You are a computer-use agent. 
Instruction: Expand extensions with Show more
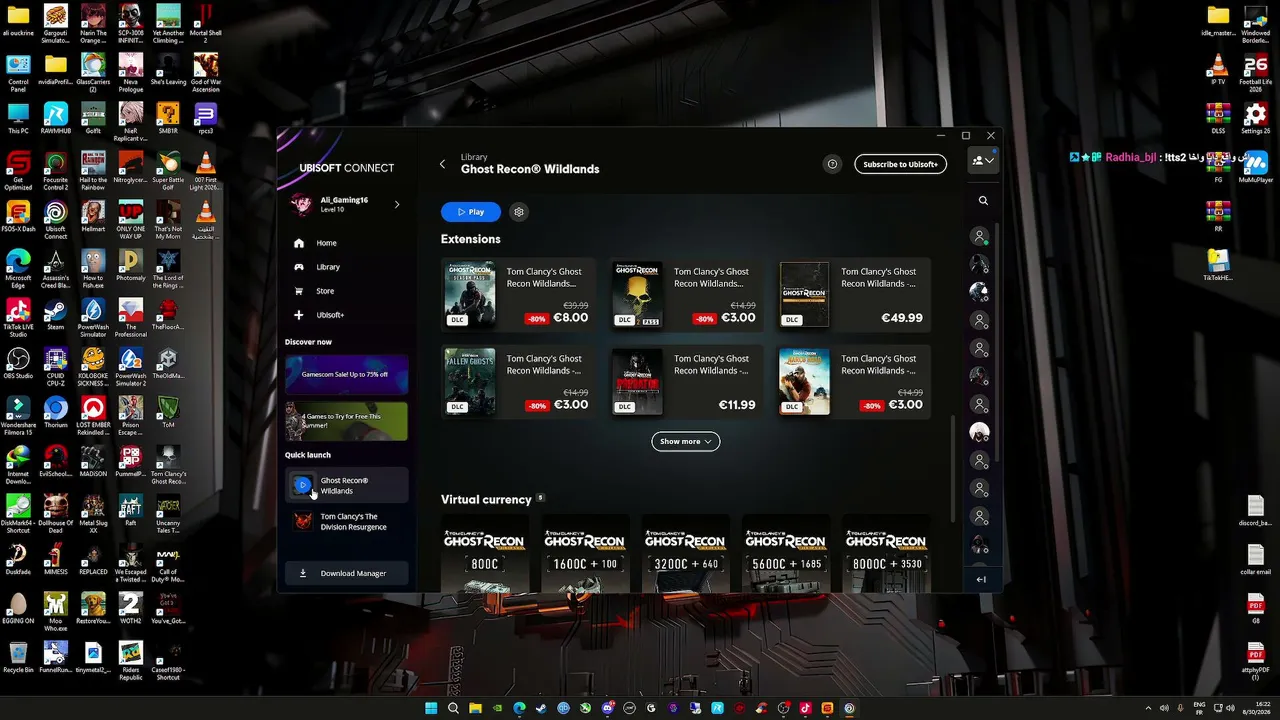[685, 441]
